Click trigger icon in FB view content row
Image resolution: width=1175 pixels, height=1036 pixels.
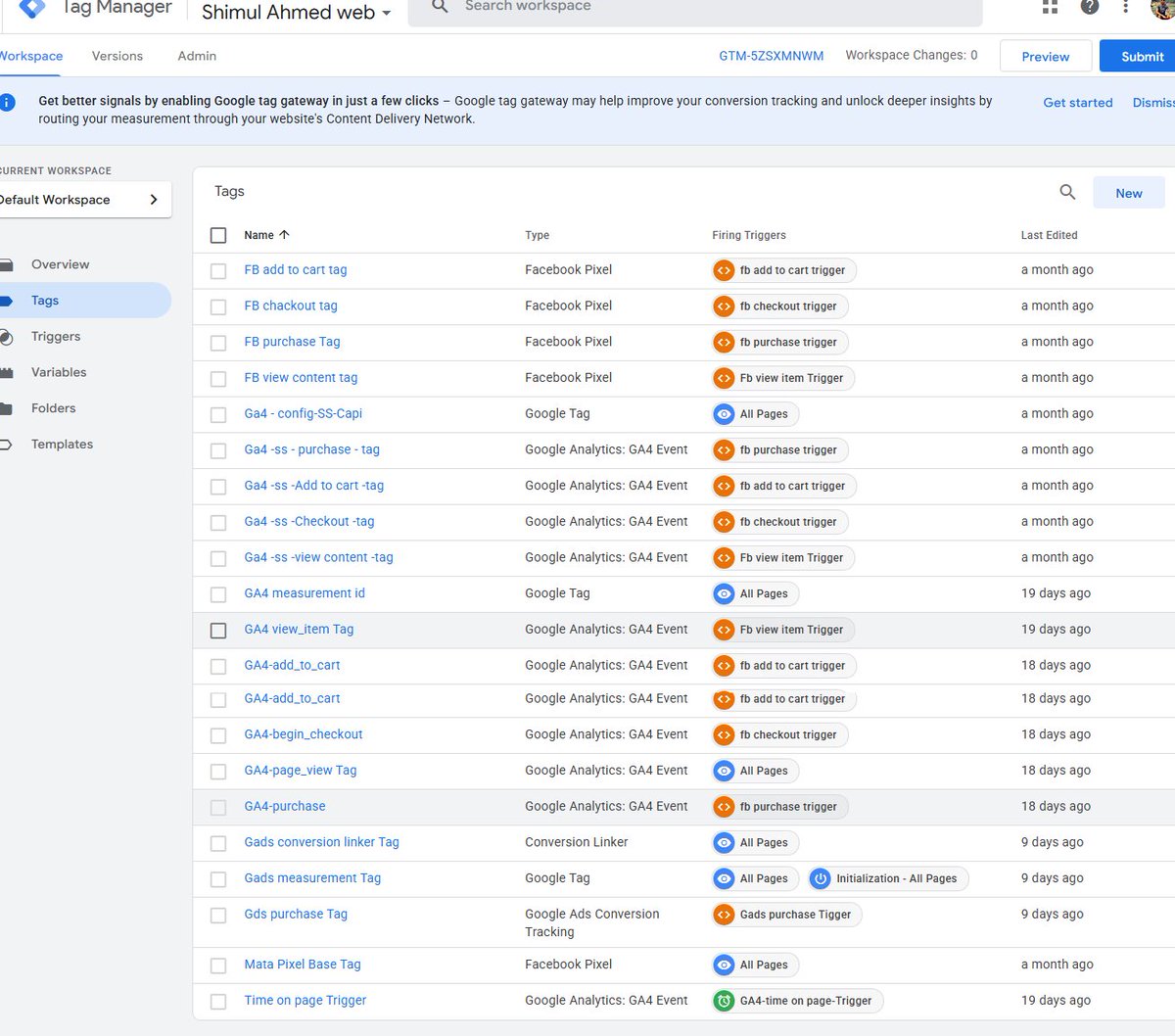coord(724,378)
